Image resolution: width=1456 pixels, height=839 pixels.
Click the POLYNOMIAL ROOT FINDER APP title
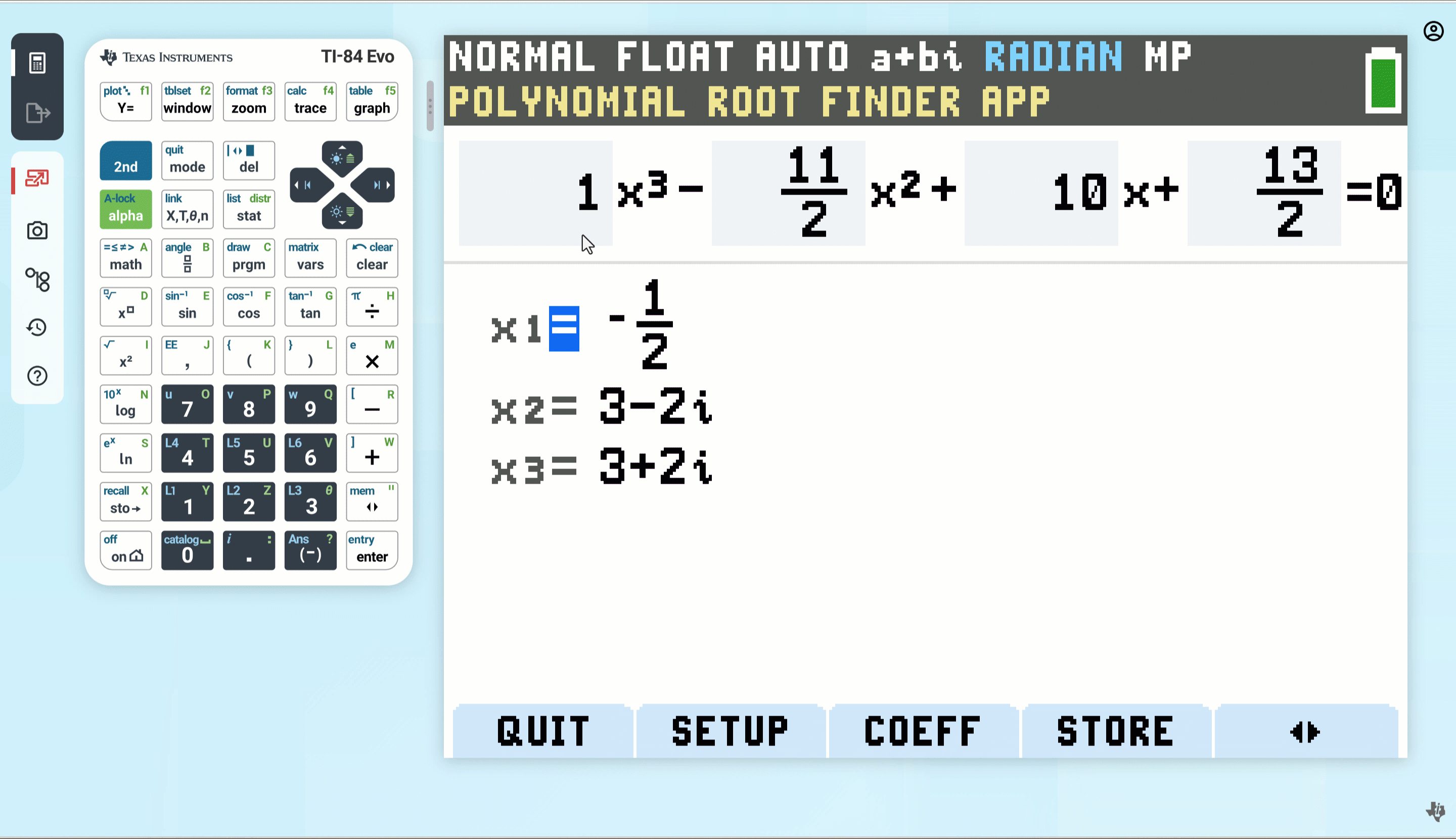tap(749, 102)
